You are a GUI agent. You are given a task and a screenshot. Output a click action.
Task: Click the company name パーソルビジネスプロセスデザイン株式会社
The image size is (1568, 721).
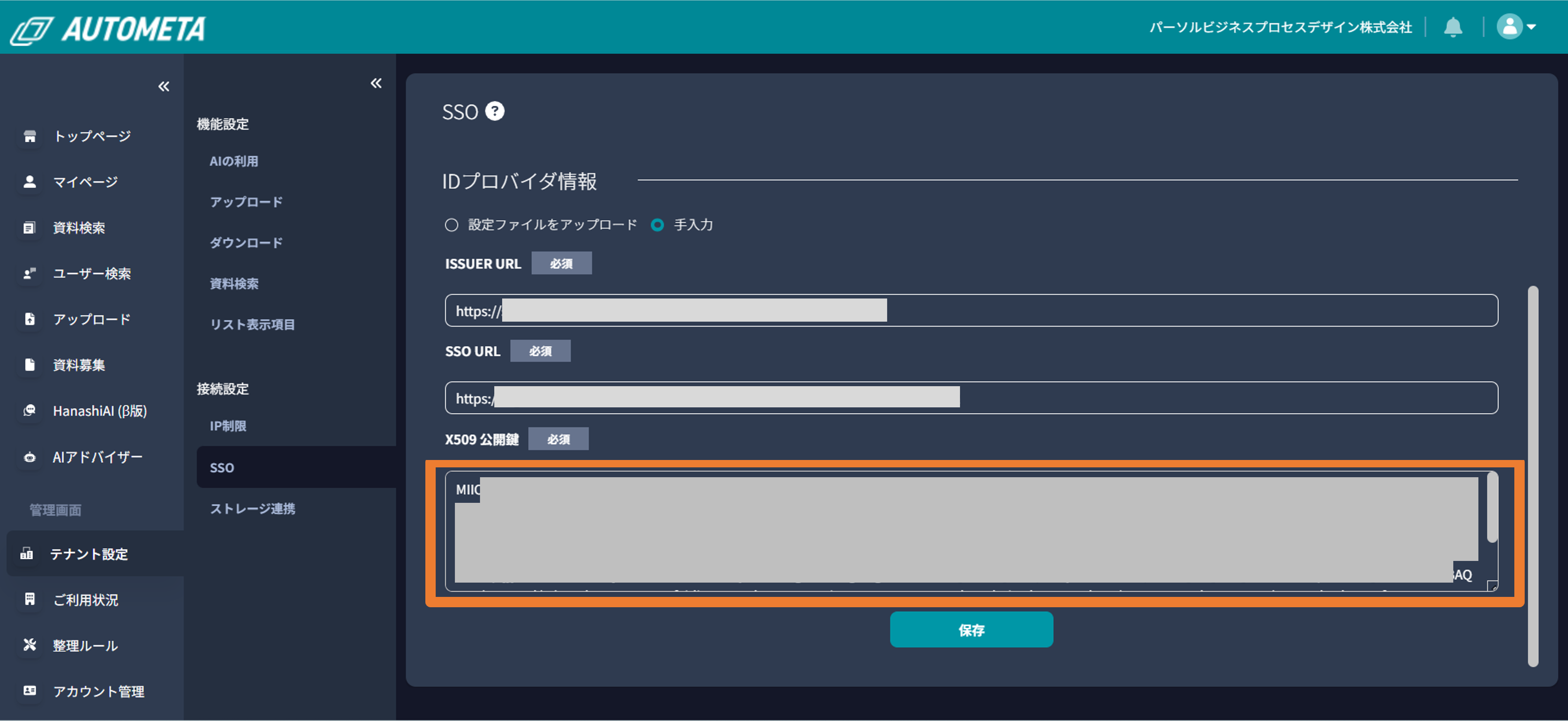[1280, 27]
